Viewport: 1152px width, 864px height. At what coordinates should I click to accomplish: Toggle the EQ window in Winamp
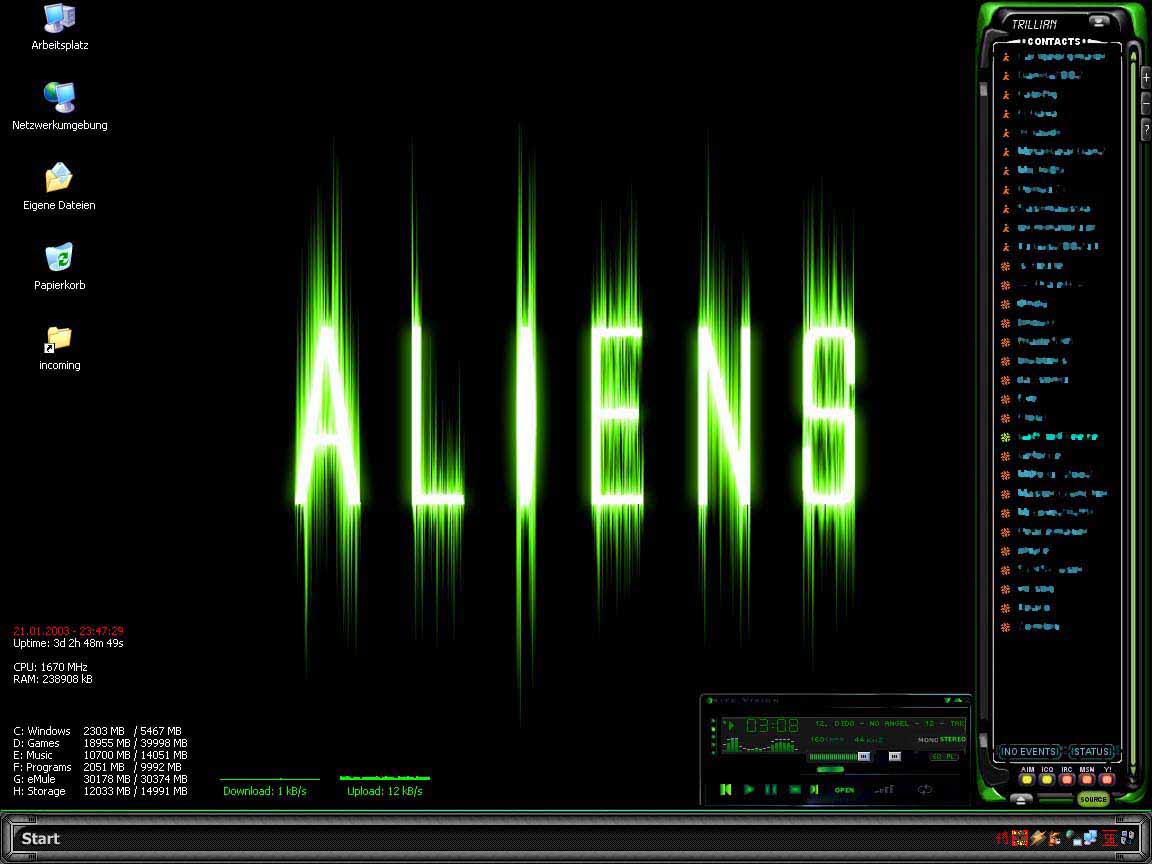click(x=937, y=757)
